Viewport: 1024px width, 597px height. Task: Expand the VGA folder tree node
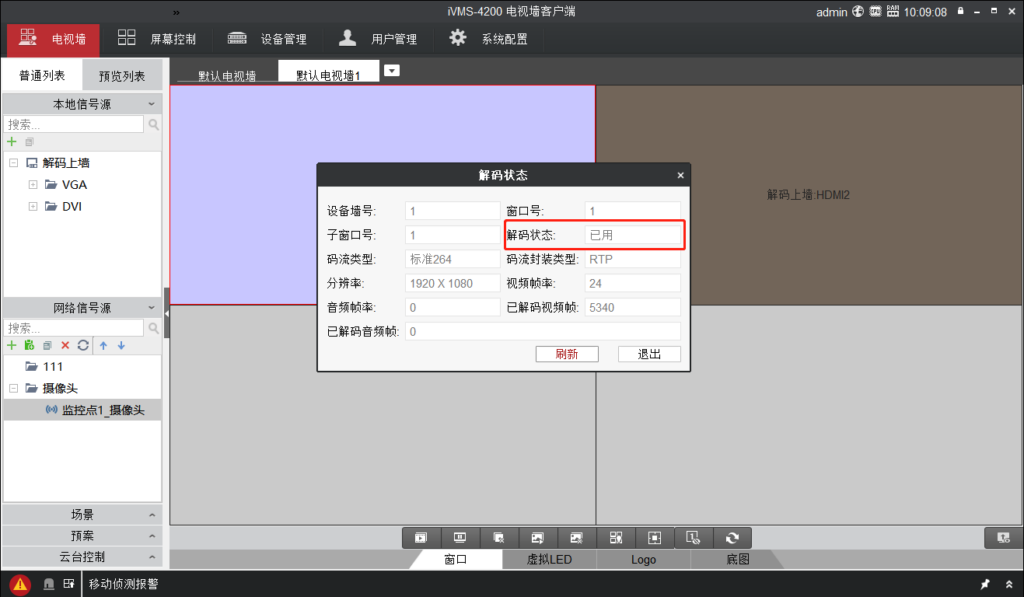click(x=33, y=184)
